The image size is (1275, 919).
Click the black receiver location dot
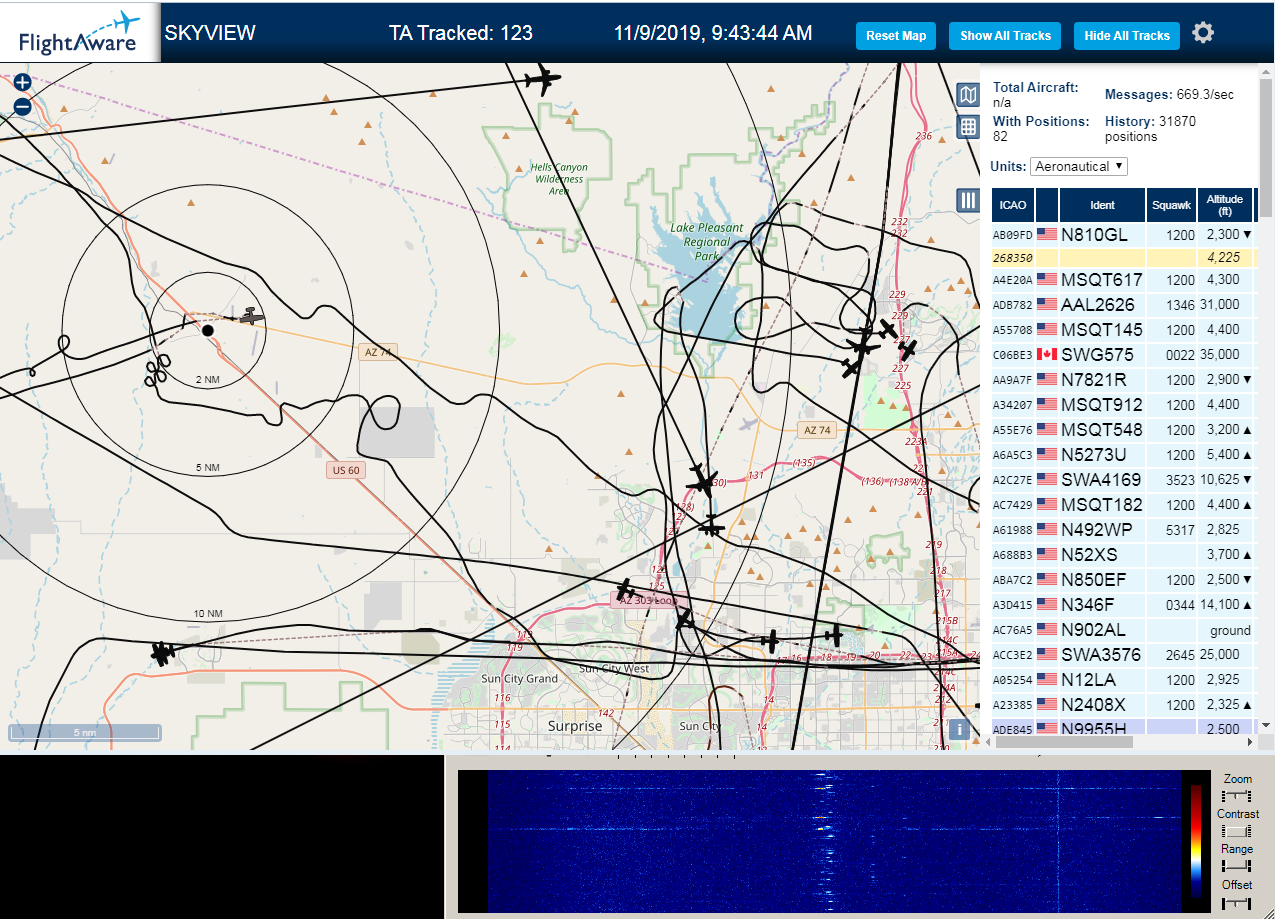pos(208,330)
